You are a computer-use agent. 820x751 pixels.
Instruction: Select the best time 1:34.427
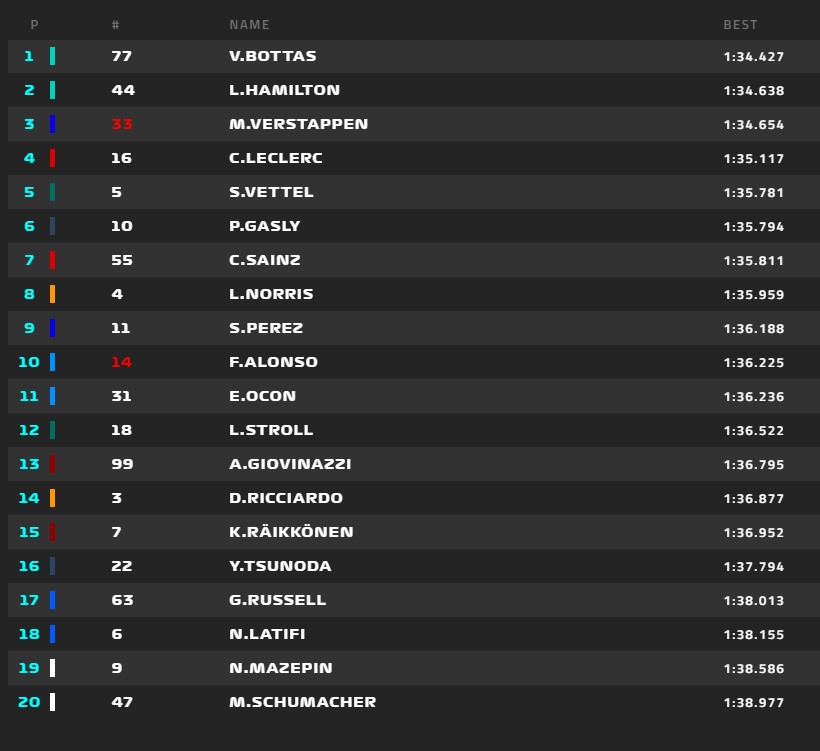coord(754,56)
